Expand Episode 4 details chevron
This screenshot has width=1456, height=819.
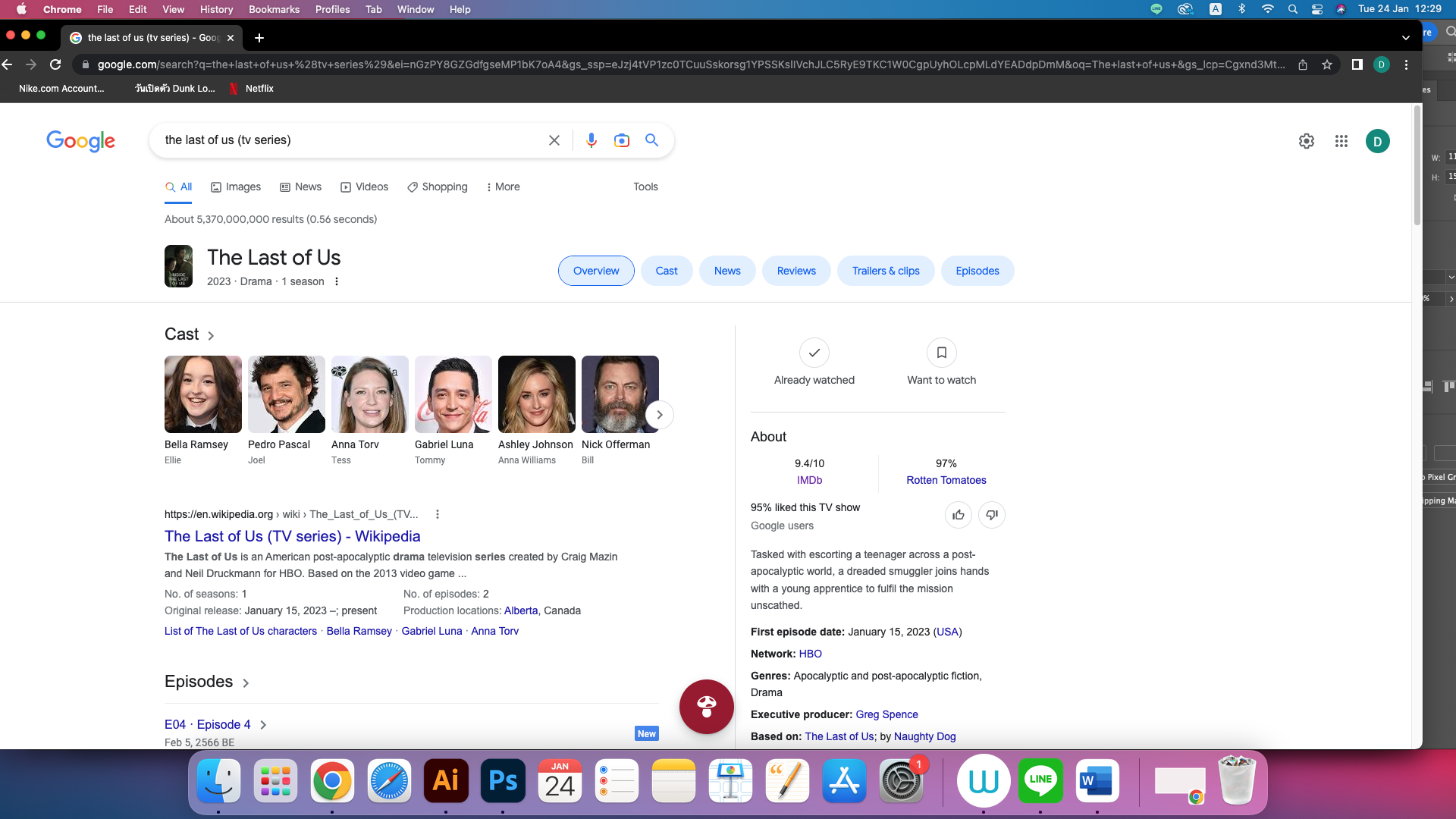point(263,725)
